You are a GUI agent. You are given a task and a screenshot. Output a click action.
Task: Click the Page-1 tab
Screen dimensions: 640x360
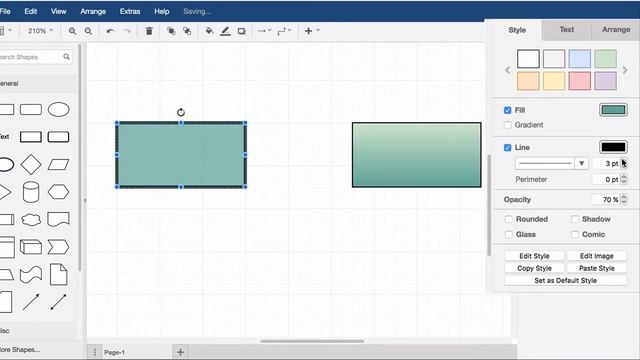pyautogui.click(x=114, y=352)
